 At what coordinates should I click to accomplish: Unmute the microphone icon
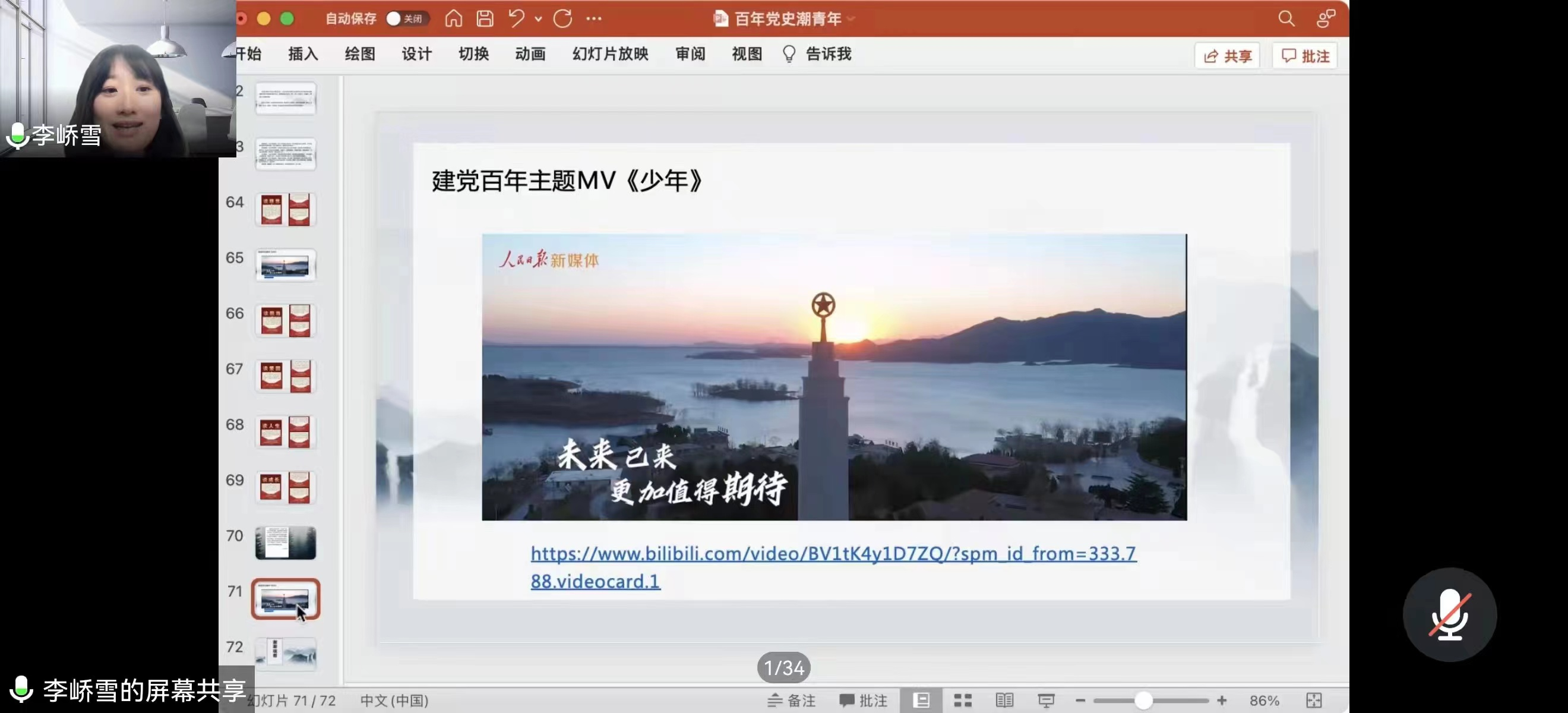point(1450,615)
